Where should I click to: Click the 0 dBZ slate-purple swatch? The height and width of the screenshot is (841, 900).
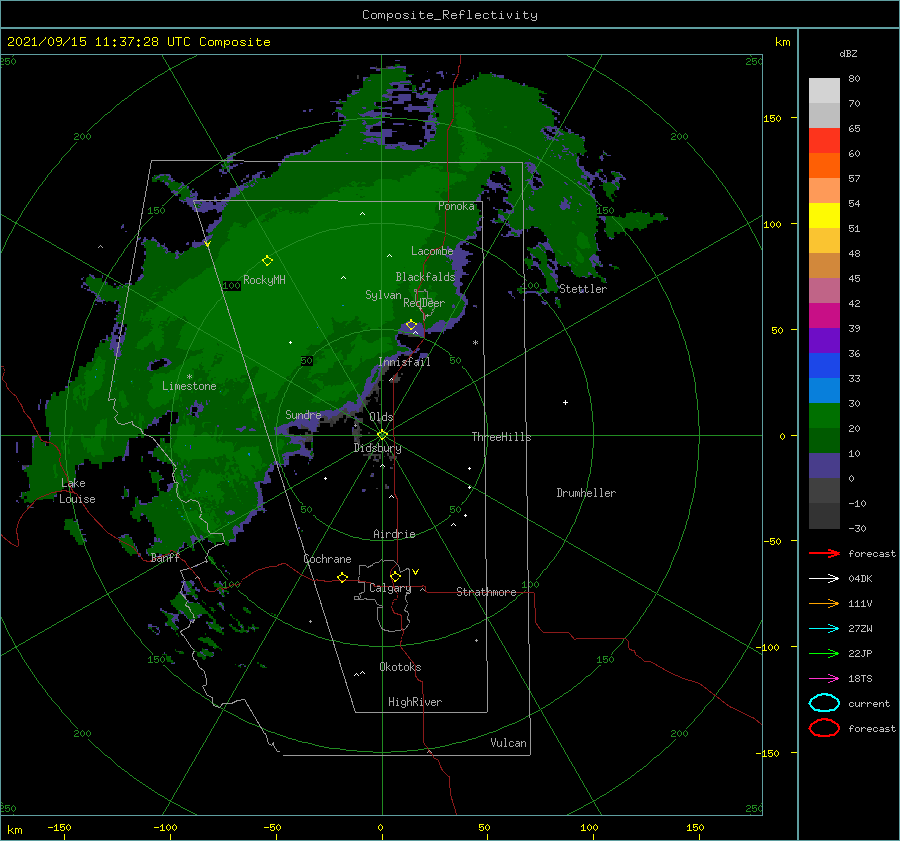[x=824, y=466]
